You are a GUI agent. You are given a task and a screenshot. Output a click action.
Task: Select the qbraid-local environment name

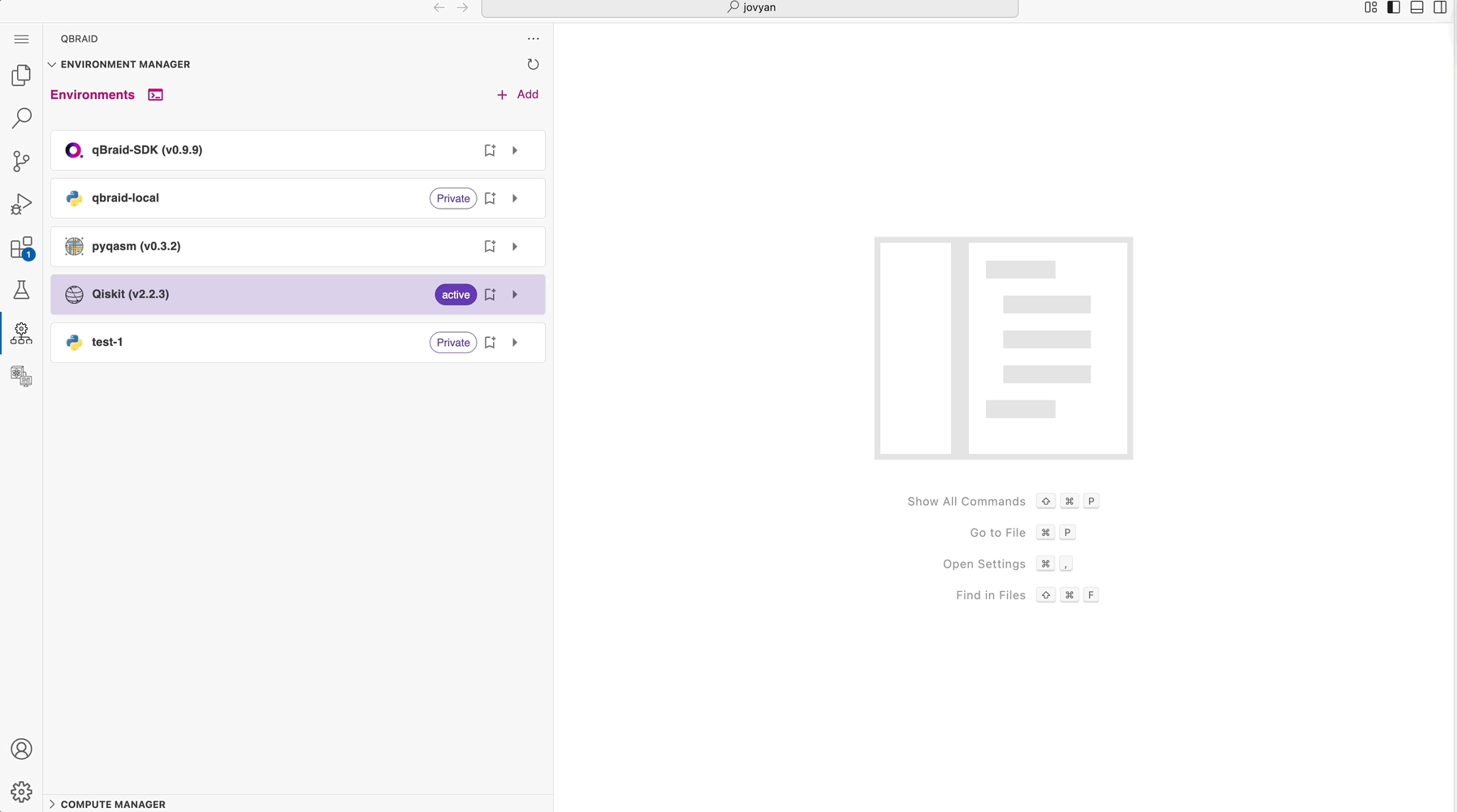click(125, 198)
